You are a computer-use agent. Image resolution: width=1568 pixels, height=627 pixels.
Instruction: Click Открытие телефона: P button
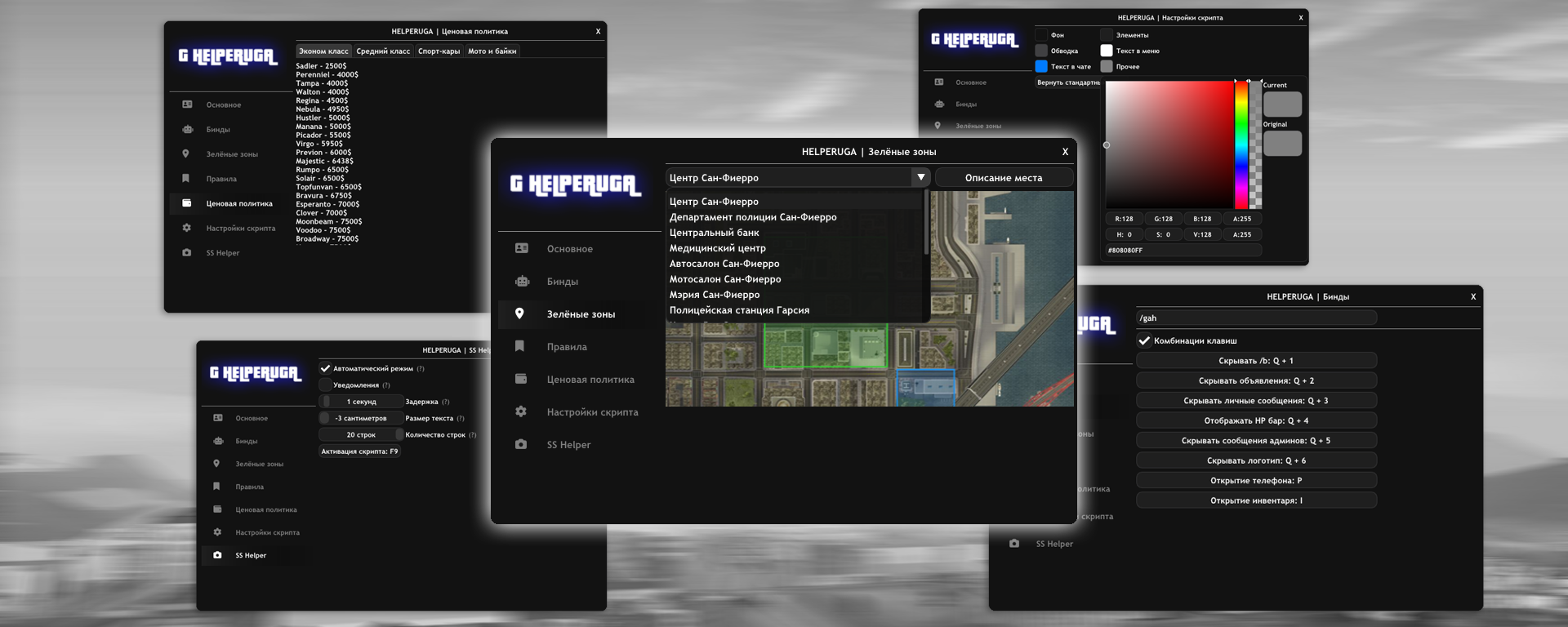pyautogui.click(x=1256, y=480)
